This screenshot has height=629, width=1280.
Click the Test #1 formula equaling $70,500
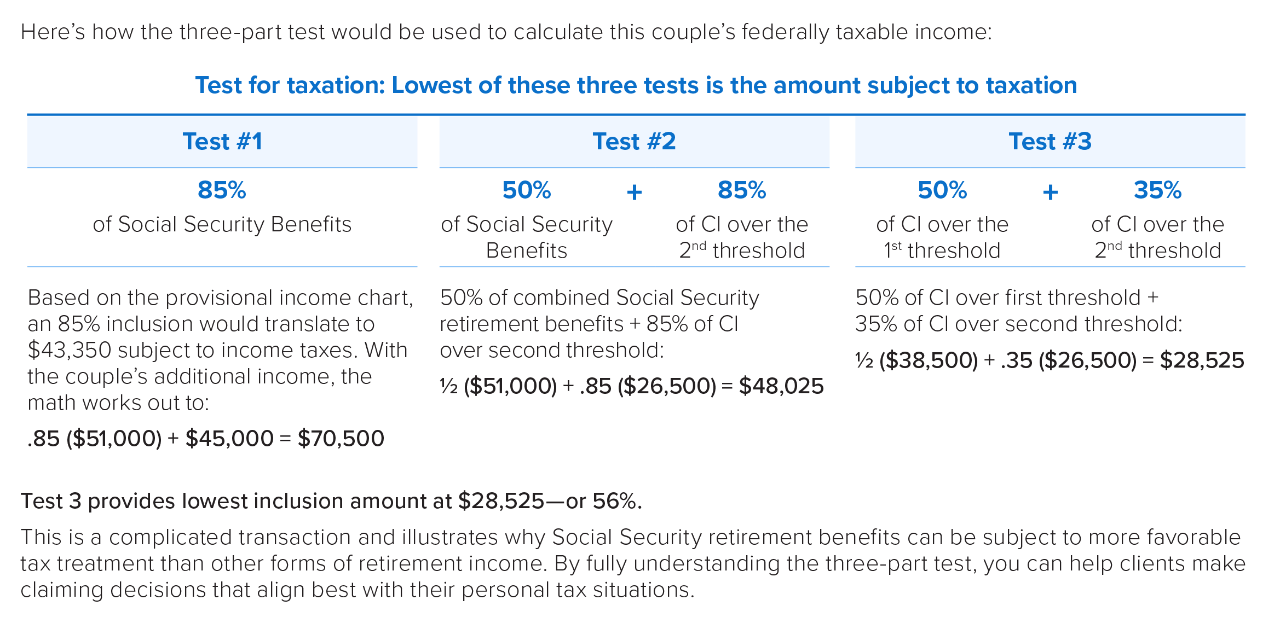[x=206, y=438]
